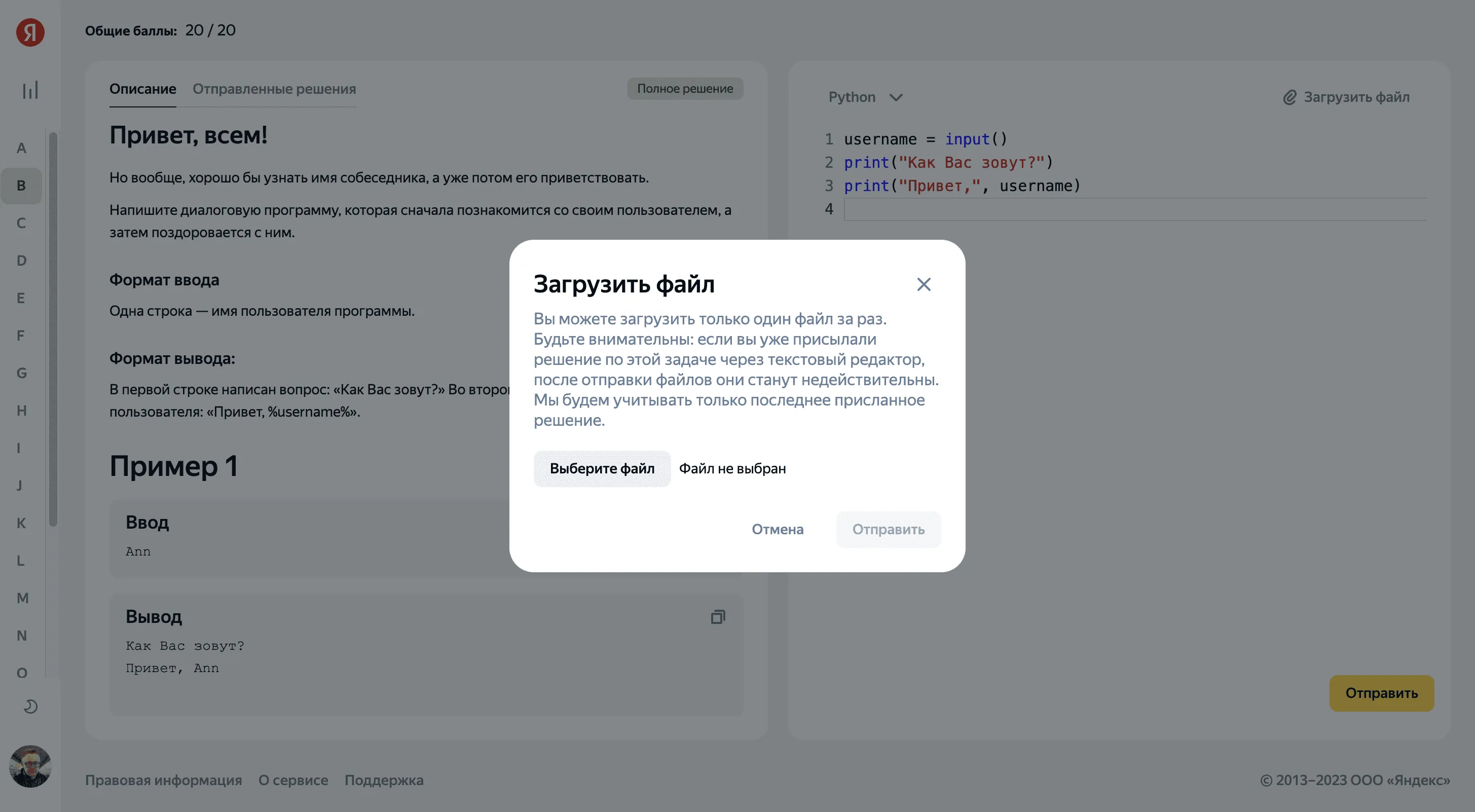Image resolution: width=1475 pixels, height=812 pixels.
Task: Click 'Ann' in the Ввод example
Action: coord(138,551)
